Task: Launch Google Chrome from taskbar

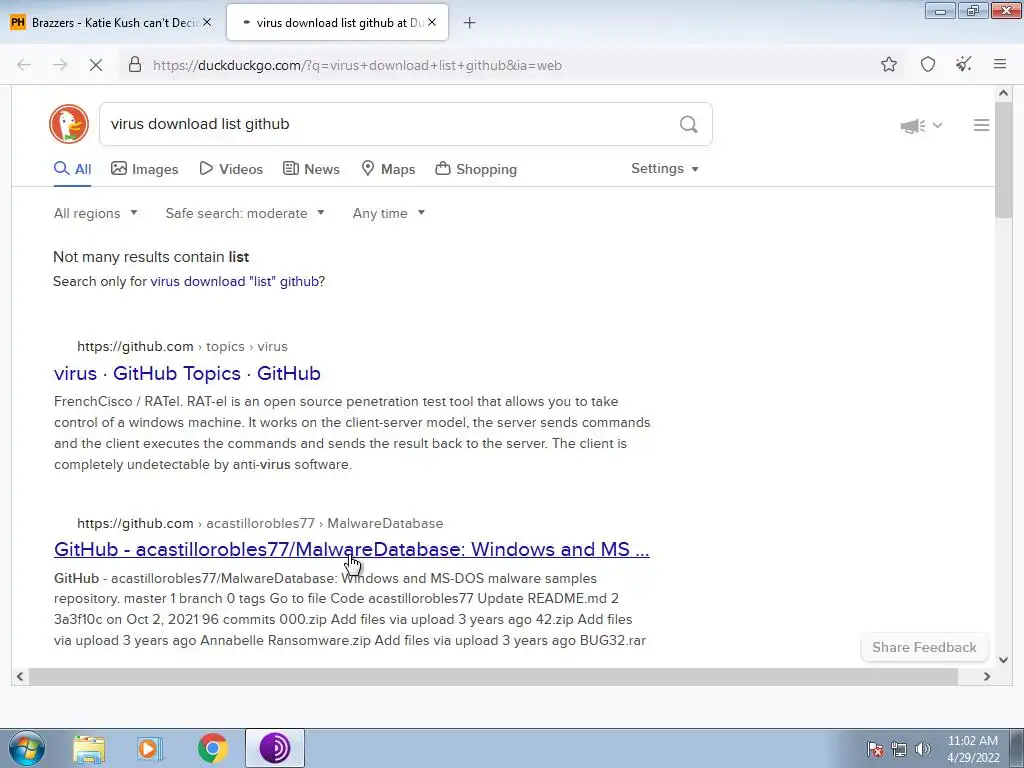Action: click(212, 749)
